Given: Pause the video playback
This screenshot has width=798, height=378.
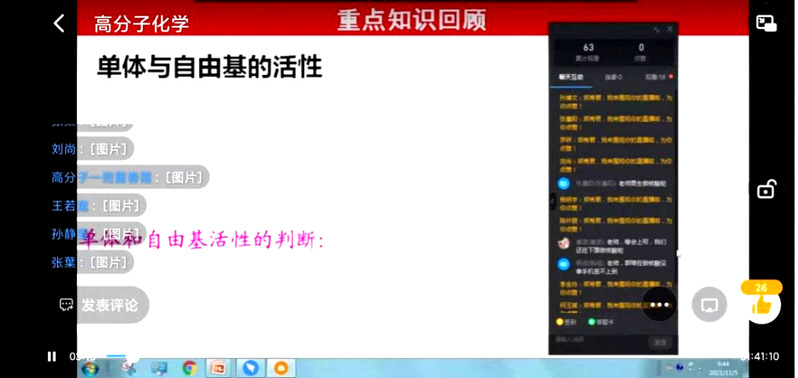Looking at the screenshot, I should pos(51,357).
